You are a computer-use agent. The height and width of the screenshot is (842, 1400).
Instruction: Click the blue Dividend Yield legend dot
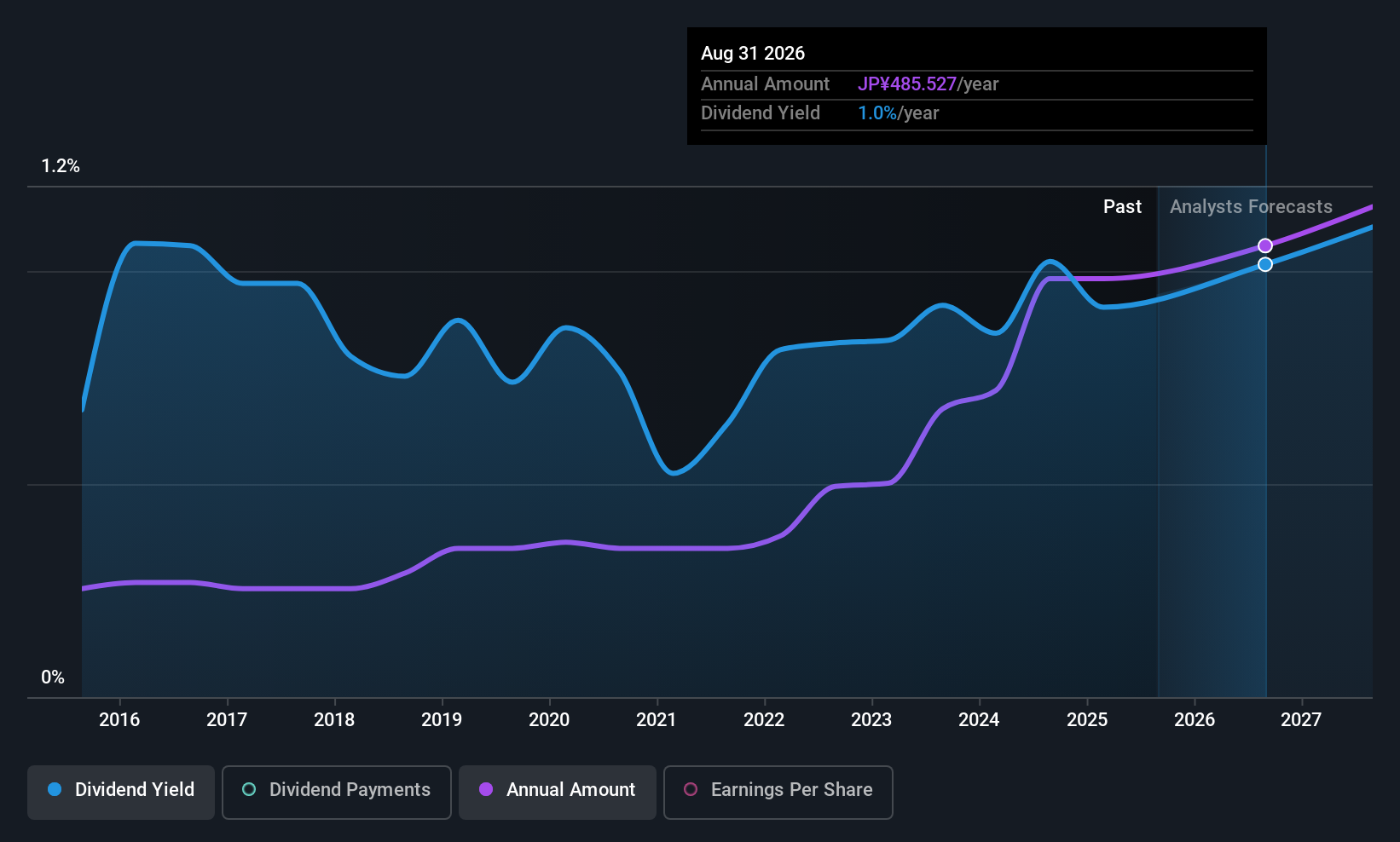click(55, 789)
